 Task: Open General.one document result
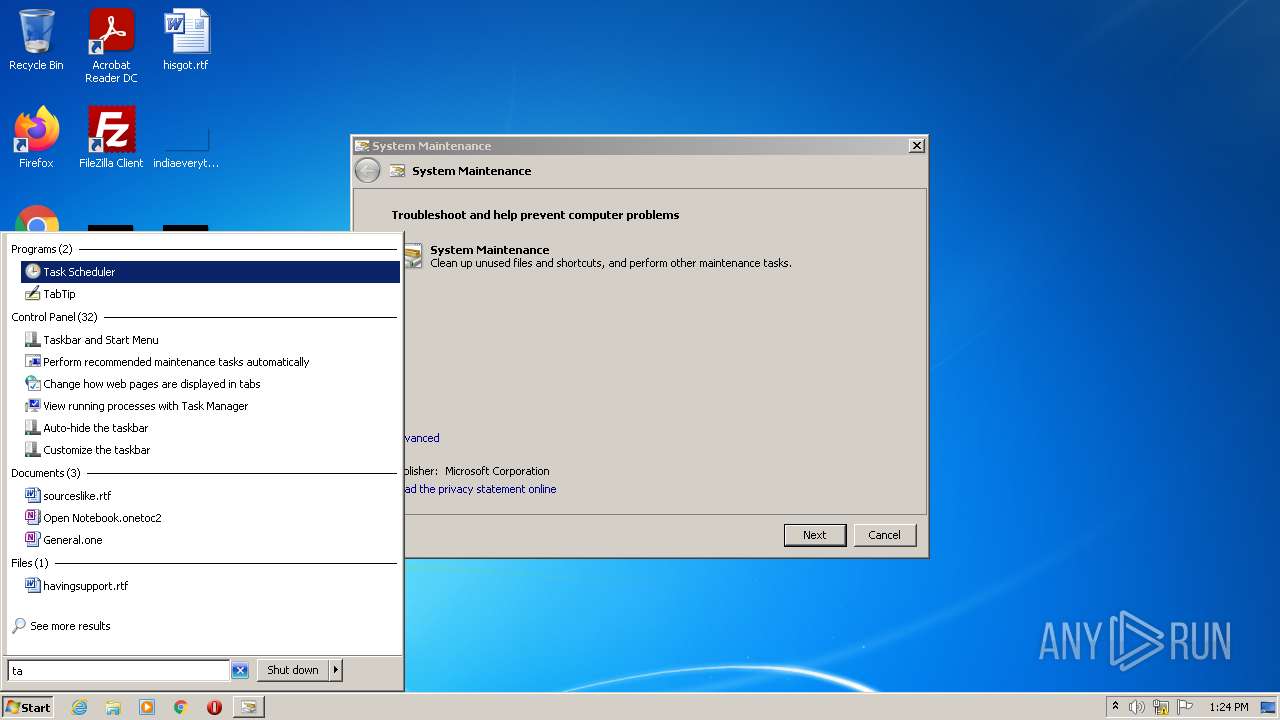click(x=210, y=540)
